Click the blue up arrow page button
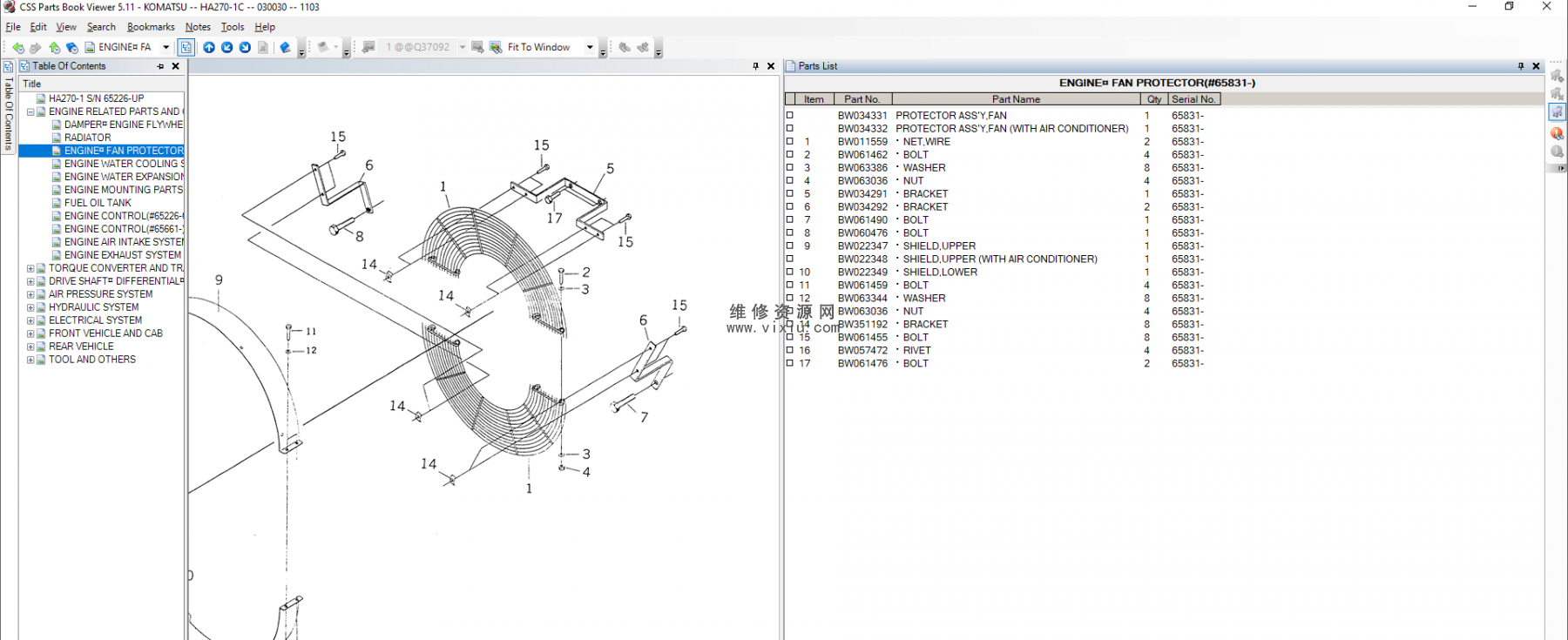The image size is (1568, 640). click(x=209, y=47)
